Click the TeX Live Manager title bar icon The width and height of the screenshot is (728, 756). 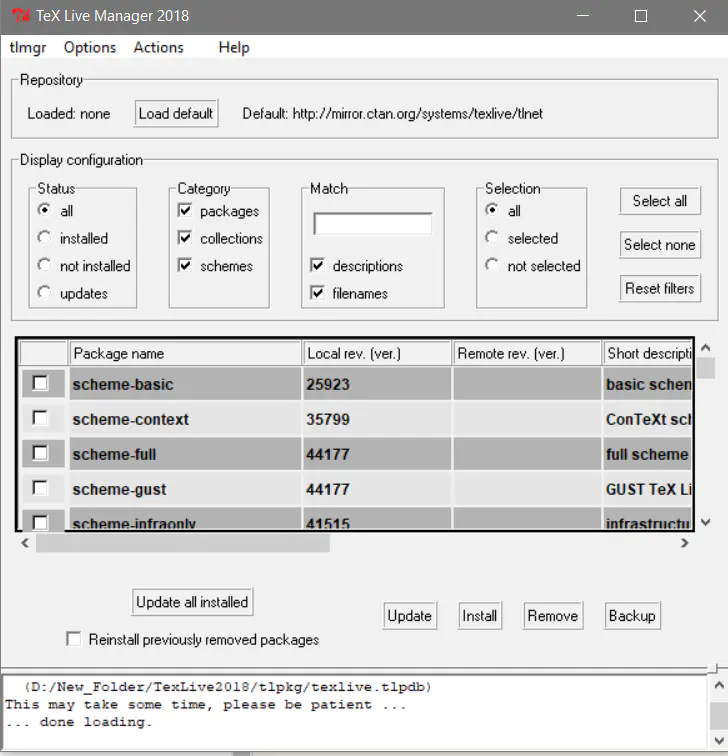pos(21,16)
